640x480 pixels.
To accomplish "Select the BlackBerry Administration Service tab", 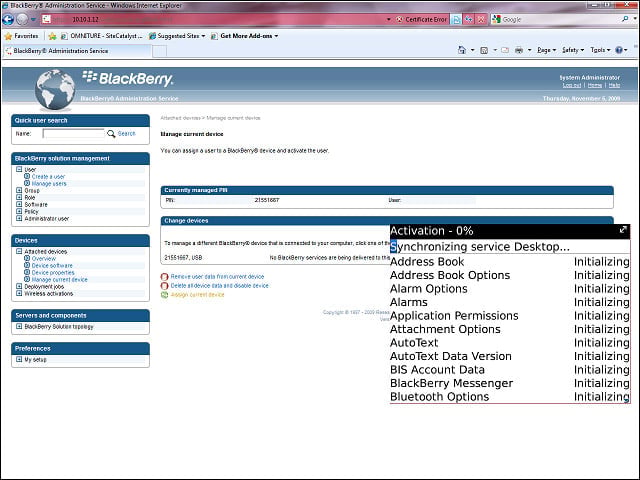I will pyautogui.click(x=77, y=51).
